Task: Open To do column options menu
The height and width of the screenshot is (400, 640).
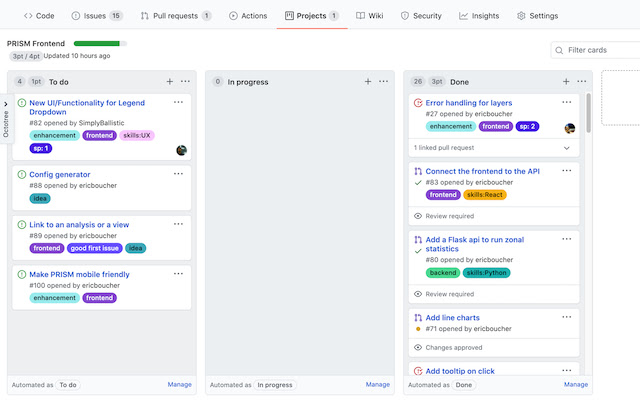Action: tap(185, 81)
